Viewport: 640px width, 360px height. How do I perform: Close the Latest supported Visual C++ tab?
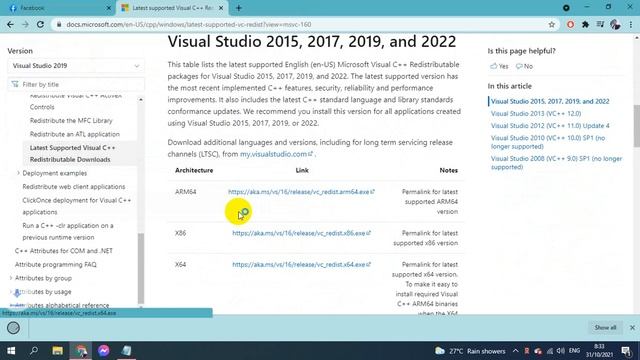pyautogui.click(x=221, y=8)
